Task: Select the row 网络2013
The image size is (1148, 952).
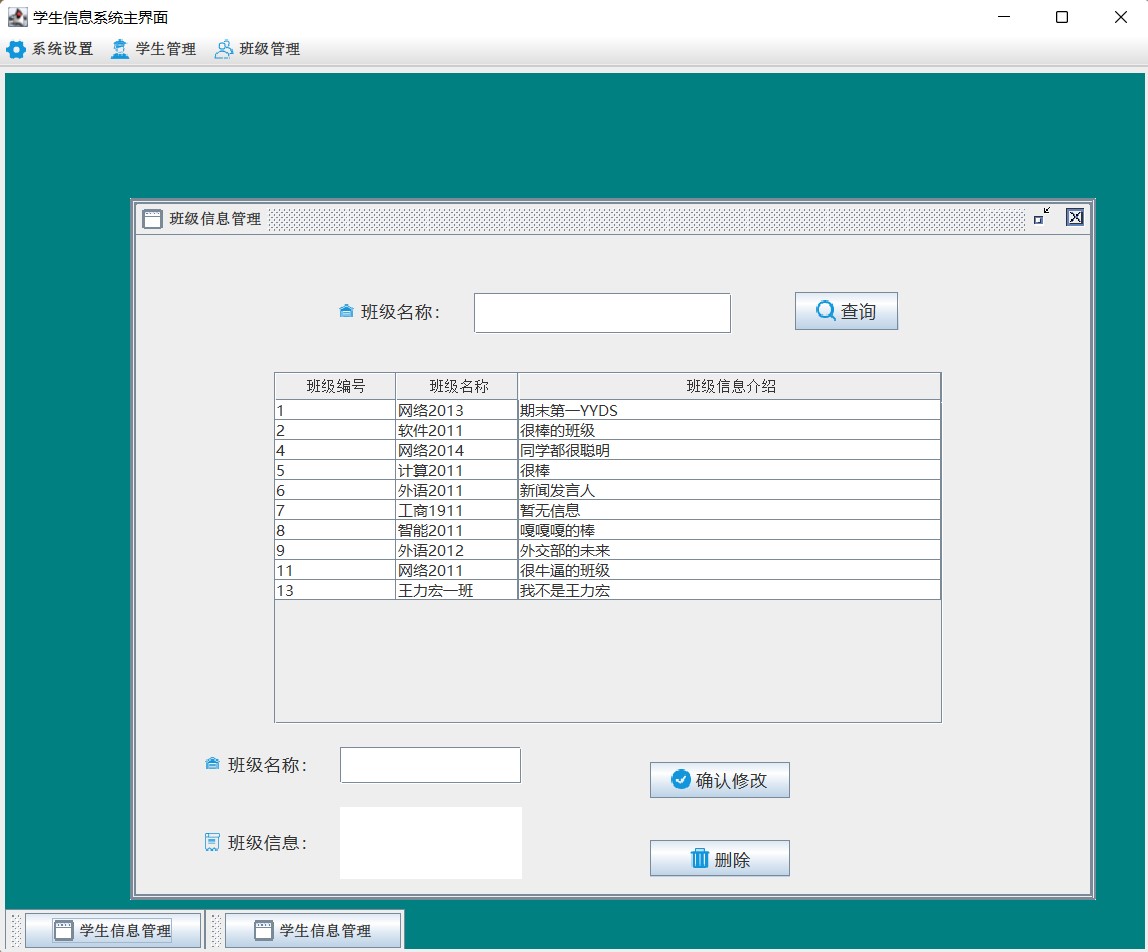Action: coord(608,410)
